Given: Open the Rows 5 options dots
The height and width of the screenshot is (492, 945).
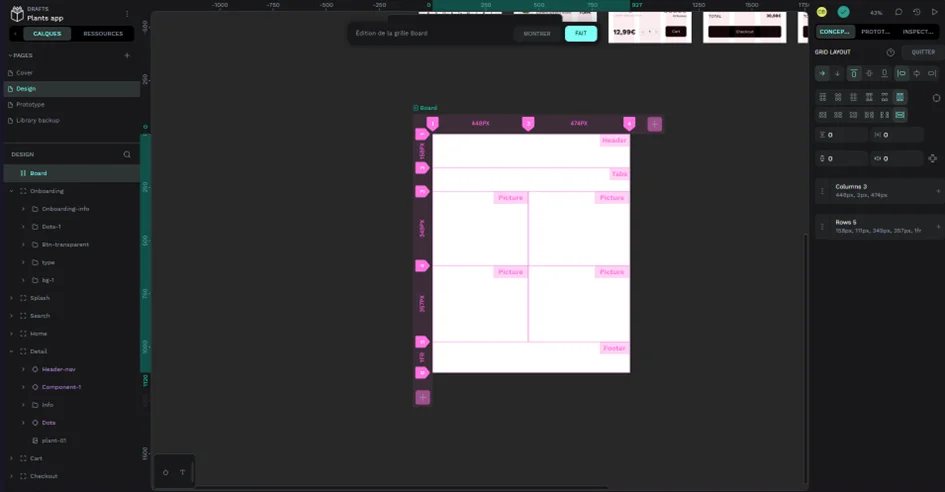Looking at the screenshot, I should tap(822, 227).
